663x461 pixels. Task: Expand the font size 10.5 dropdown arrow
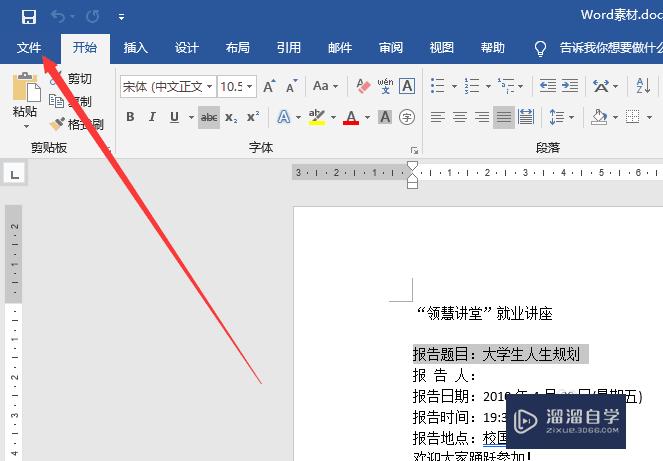pos(250,87)
